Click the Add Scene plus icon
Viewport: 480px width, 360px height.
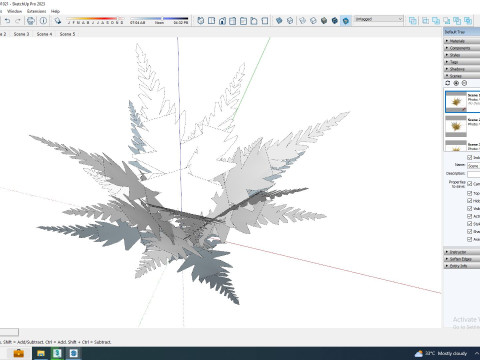coord(456,83)
